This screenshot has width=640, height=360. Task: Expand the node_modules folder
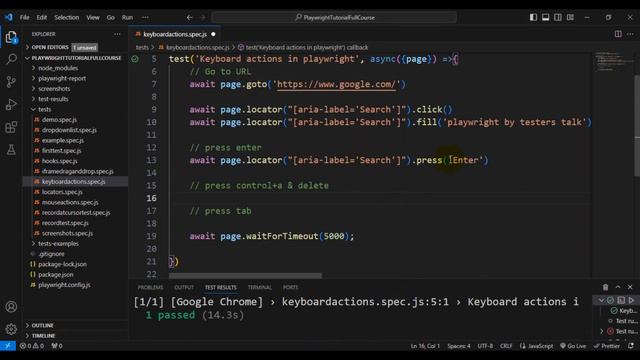76,68
